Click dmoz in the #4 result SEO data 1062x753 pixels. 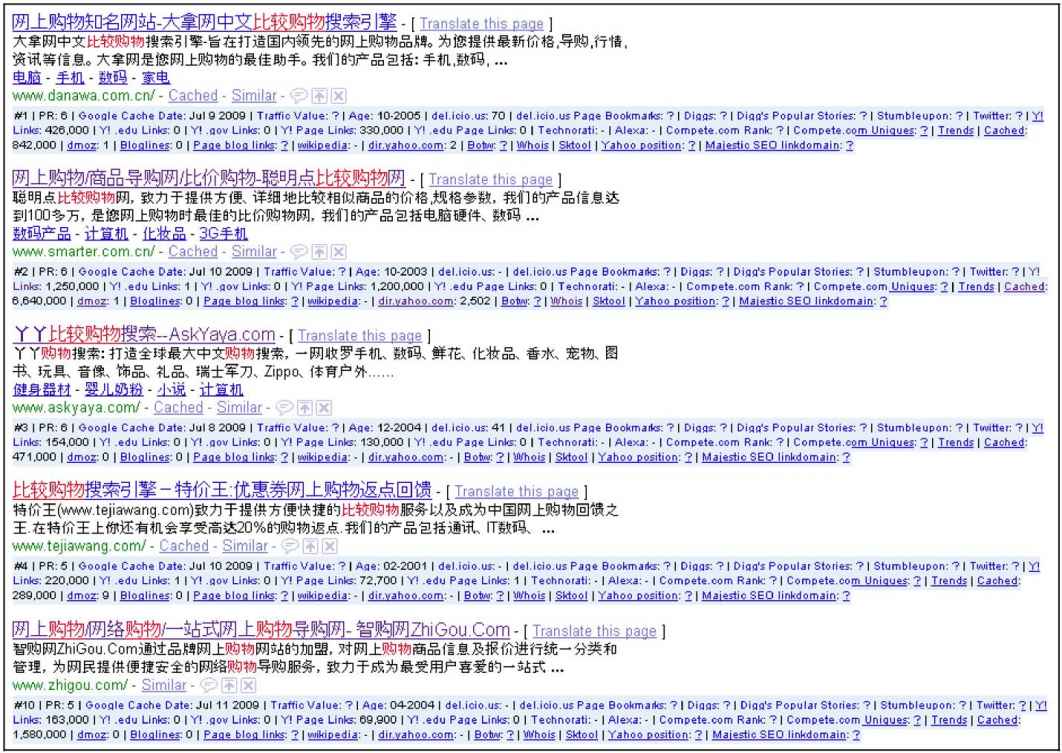(81, 596)
